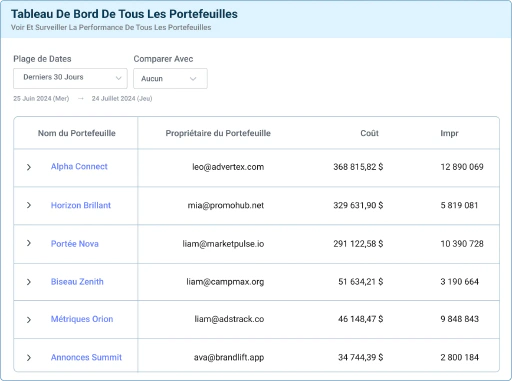Click the start date 25 Juin 2024
512x381 pixels.
[41, 99]
